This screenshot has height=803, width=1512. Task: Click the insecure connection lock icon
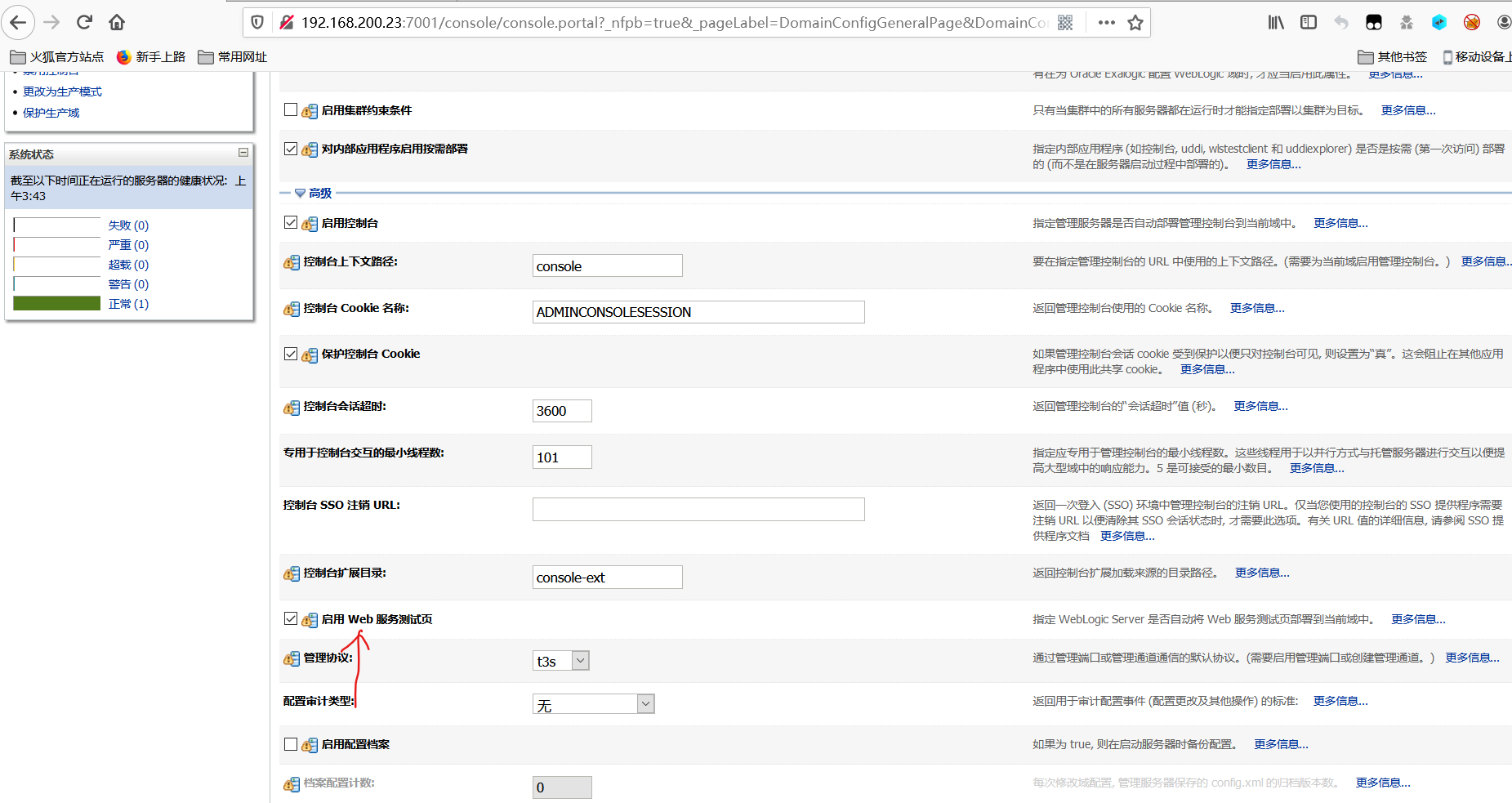pos(287,22)
